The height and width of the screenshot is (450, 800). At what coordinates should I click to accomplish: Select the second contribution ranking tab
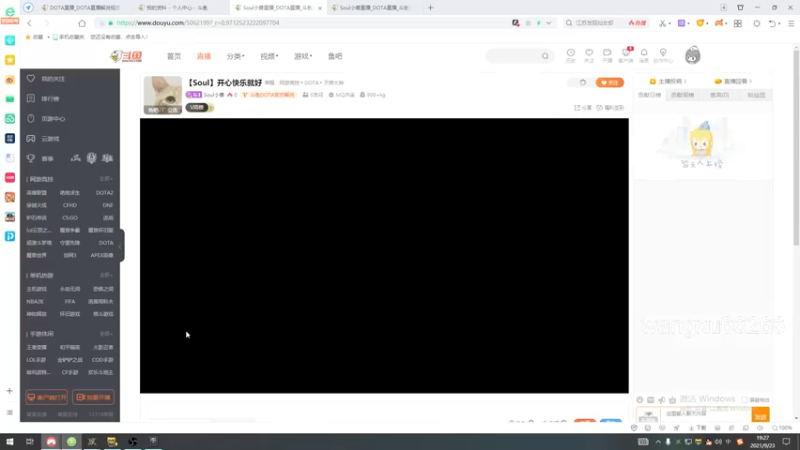(x=682, y=95)
